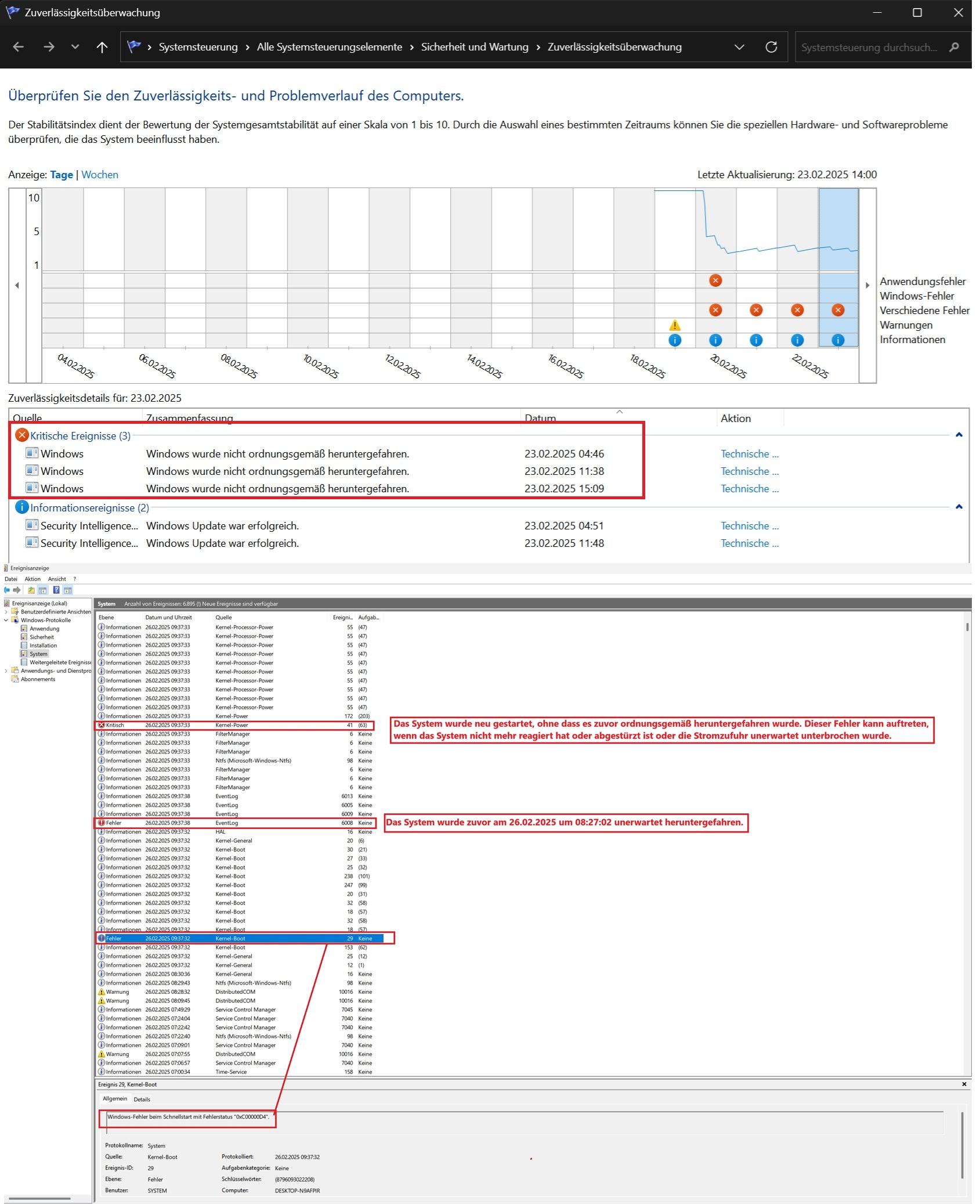Click the miscellaneous failure icon in the 23.02.2025 column
The image size is (980, 1204).
pos(838,310)
